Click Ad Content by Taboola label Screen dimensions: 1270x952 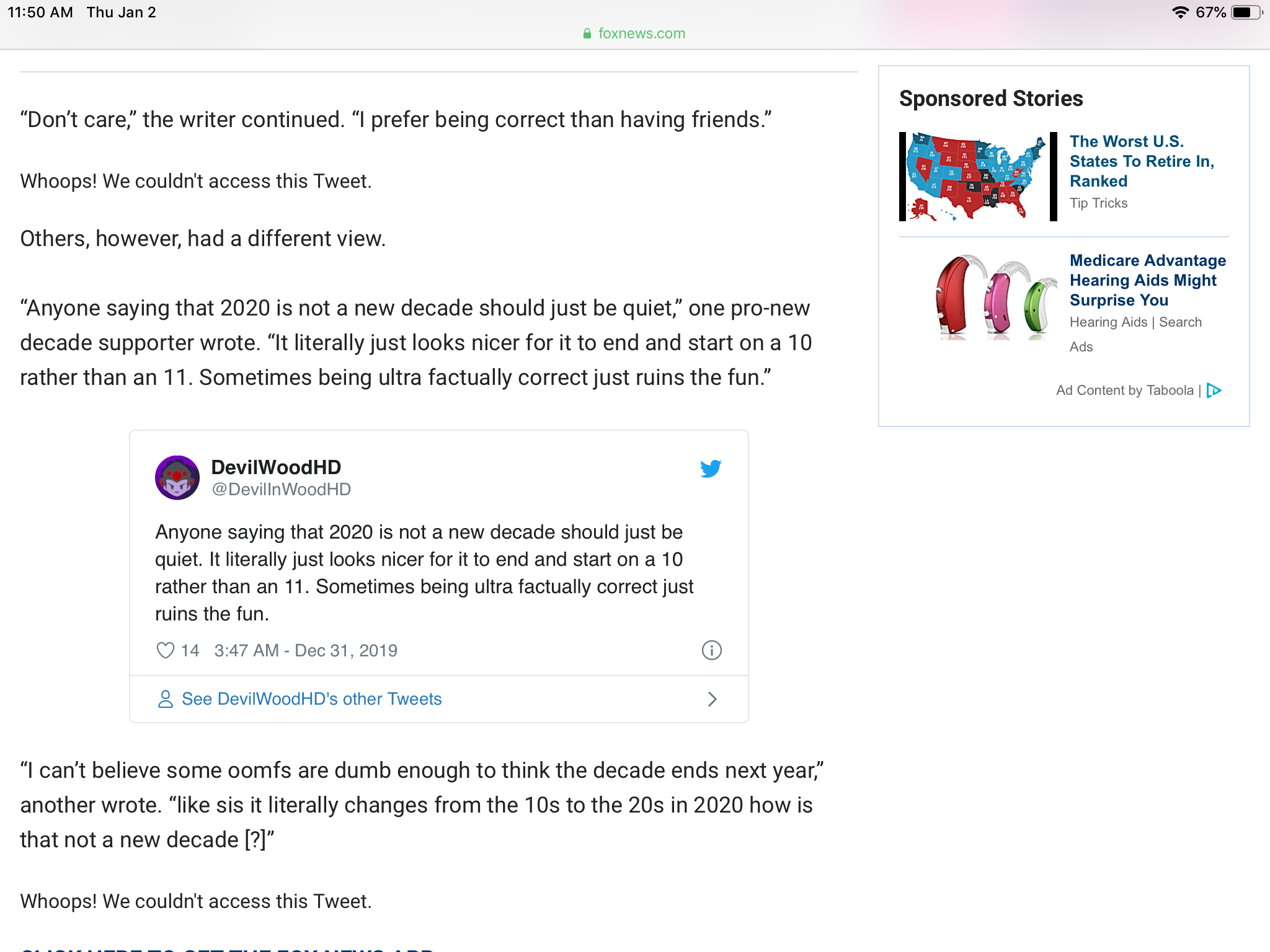[1125, 390]
